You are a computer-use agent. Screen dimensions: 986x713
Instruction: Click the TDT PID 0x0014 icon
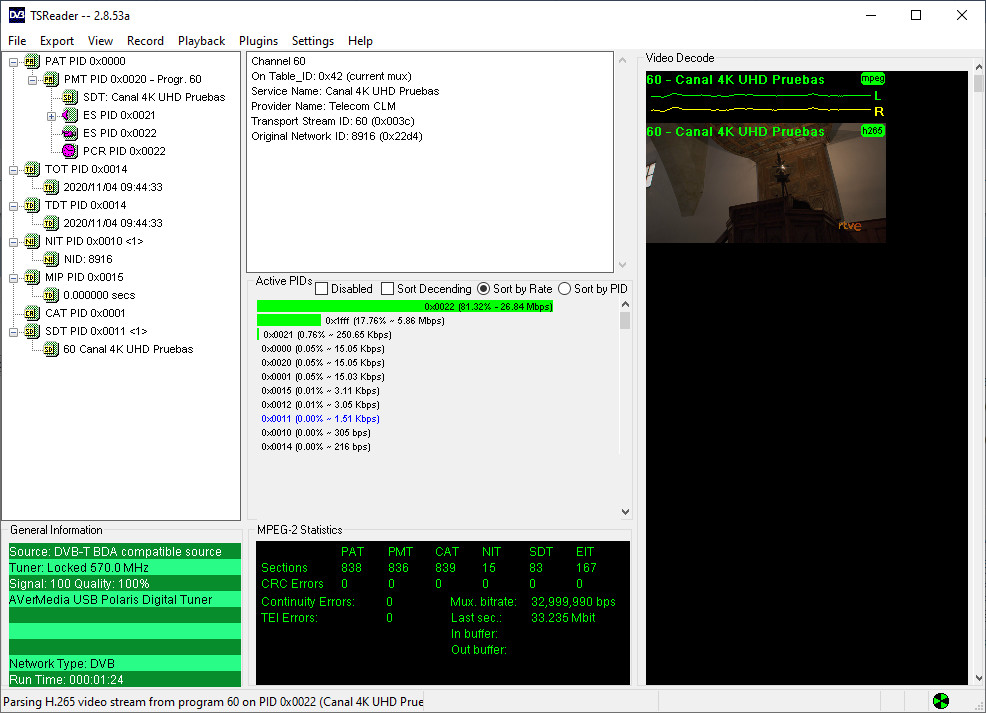point(31,205)
